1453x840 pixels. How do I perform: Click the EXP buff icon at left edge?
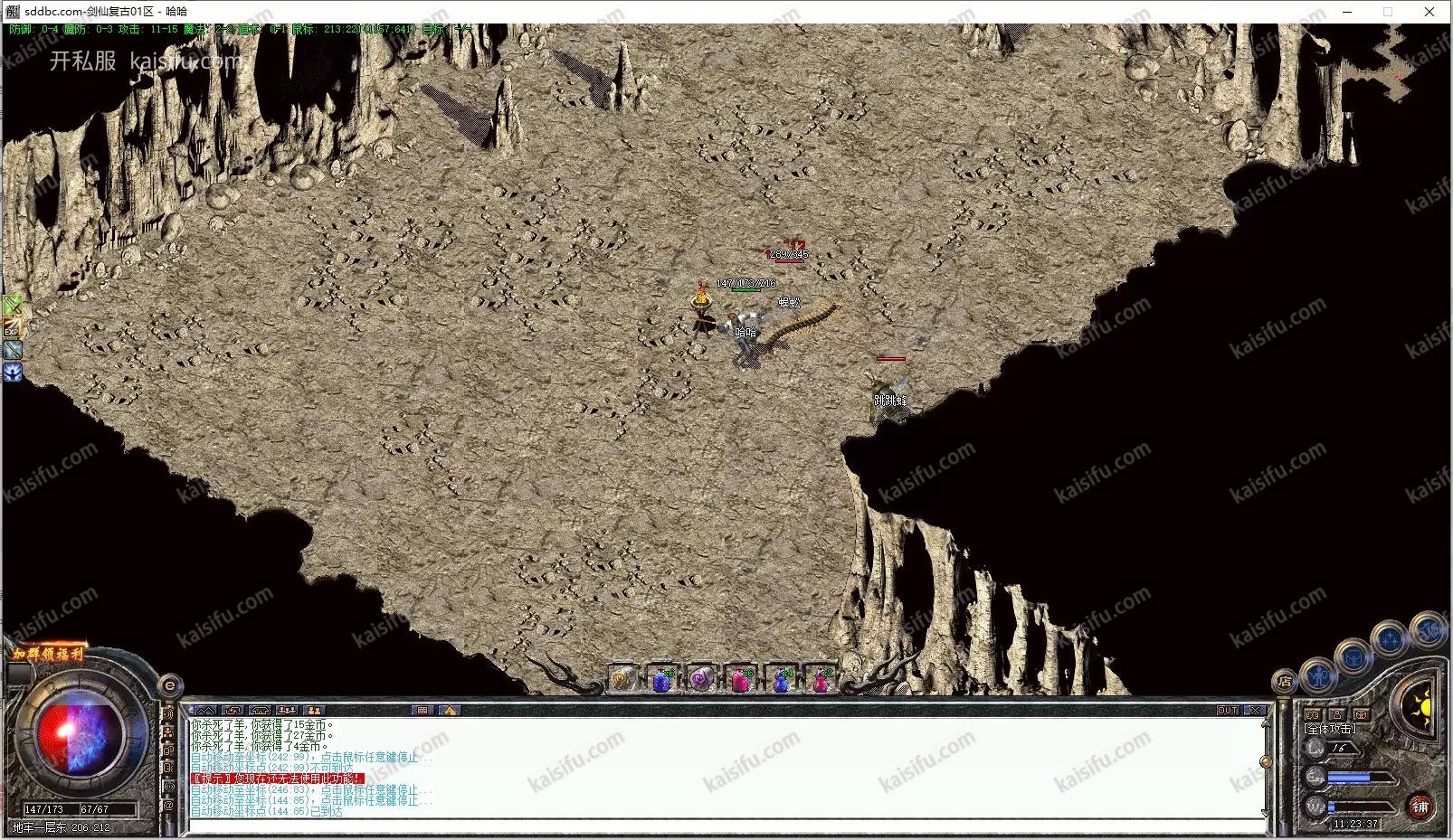tap(13, 327)
